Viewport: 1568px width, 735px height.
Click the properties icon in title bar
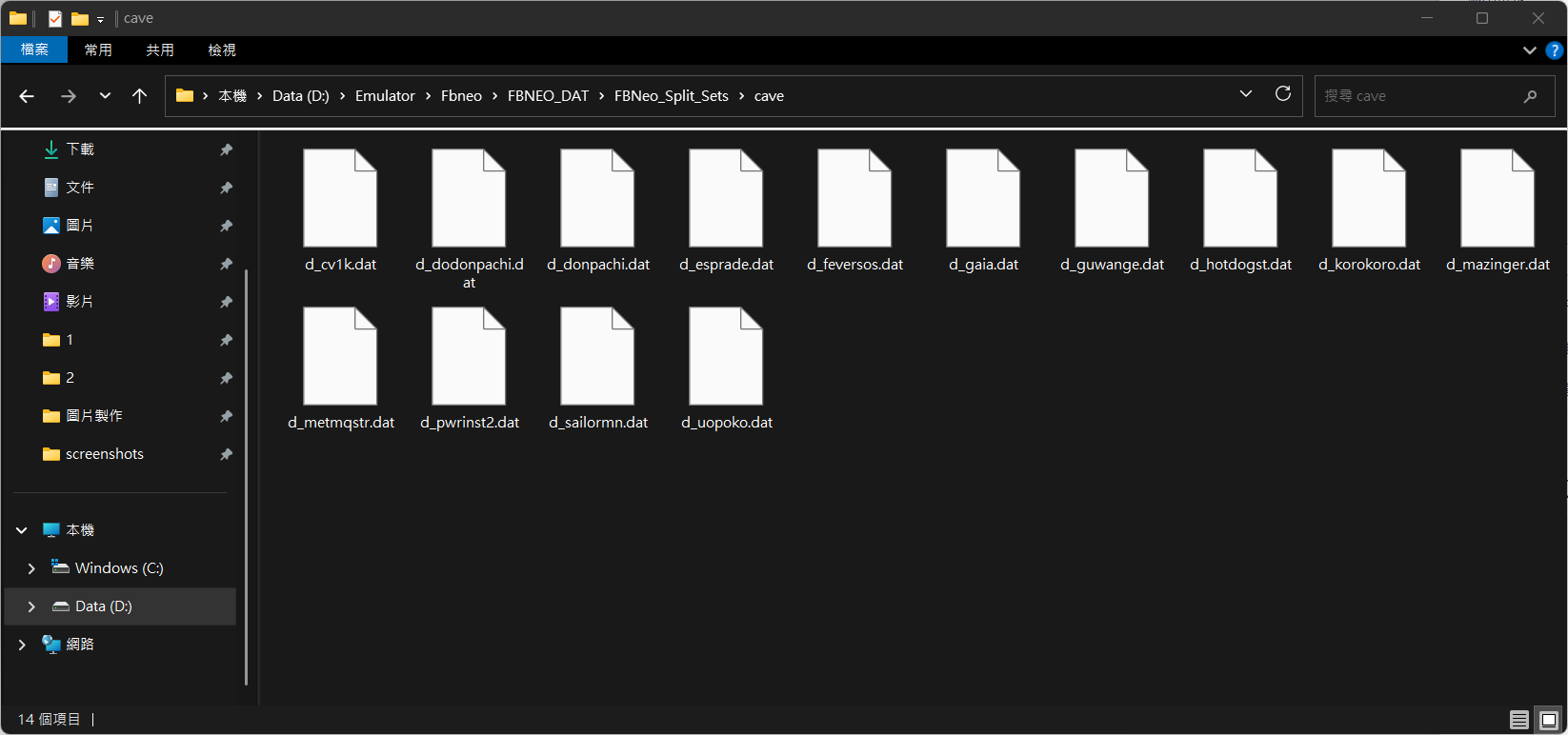tap(55, 18)
